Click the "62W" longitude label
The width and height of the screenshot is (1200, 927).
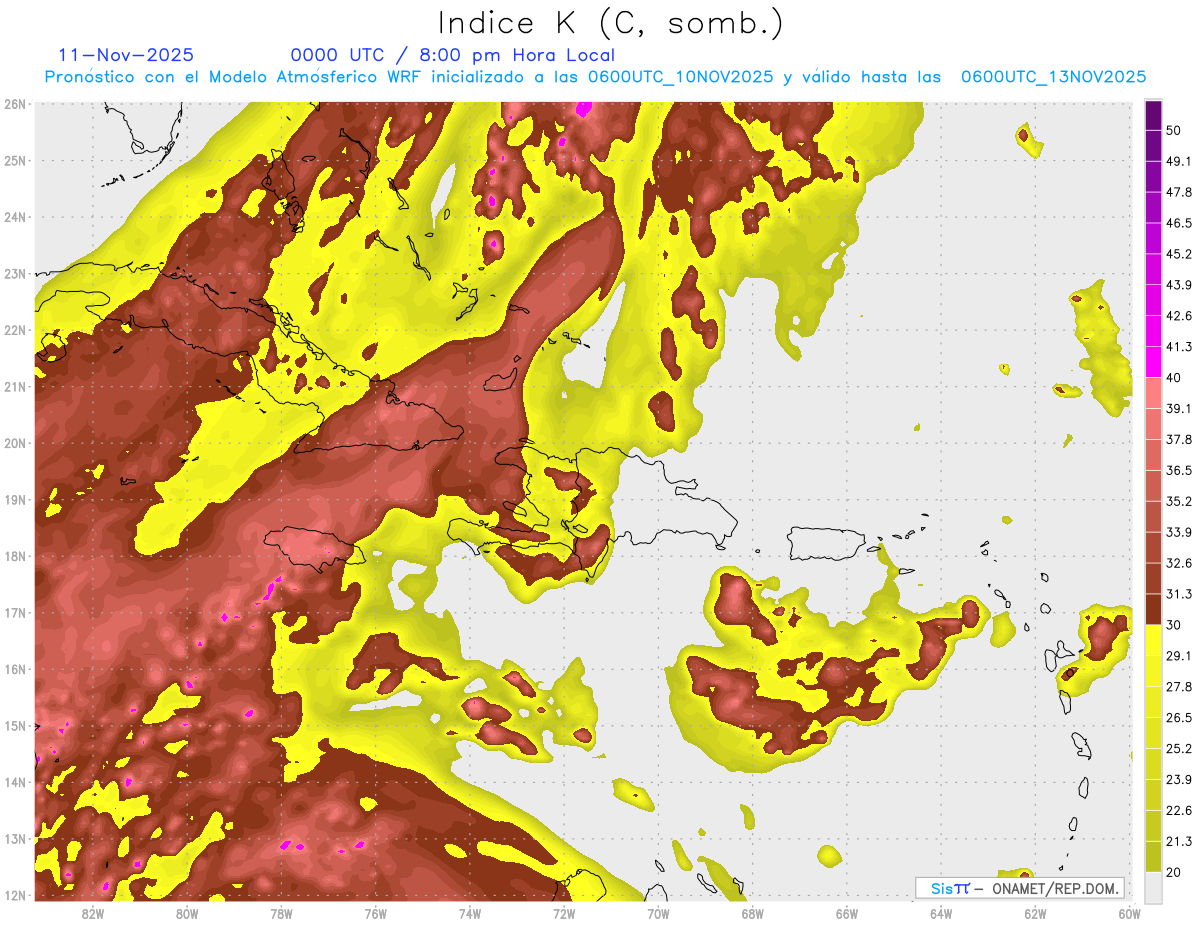[x=1035, y=914]
